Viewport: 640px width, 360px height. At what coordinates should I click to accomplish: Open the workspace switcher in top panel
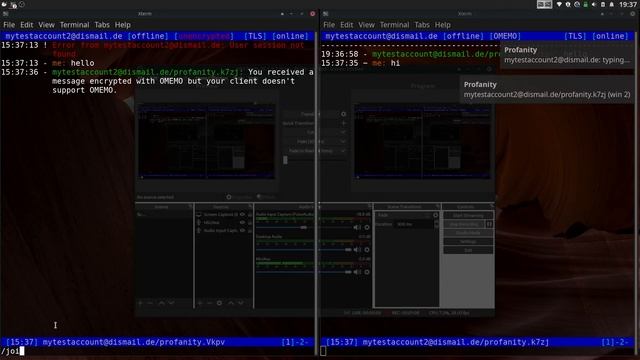[544, 4]
